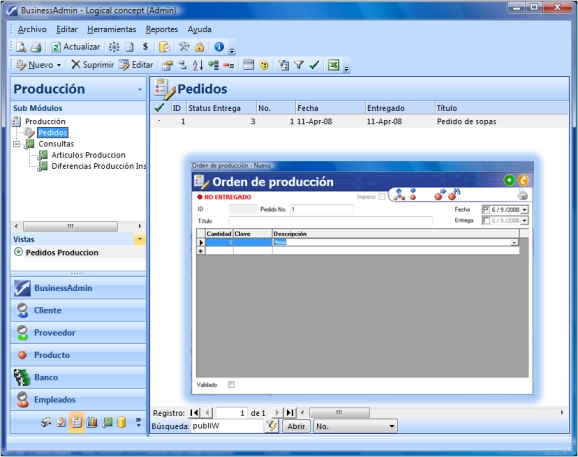578x457 pixels.
Task: Open Entrega date picker dropdown
Action: [x=525, y=220]
